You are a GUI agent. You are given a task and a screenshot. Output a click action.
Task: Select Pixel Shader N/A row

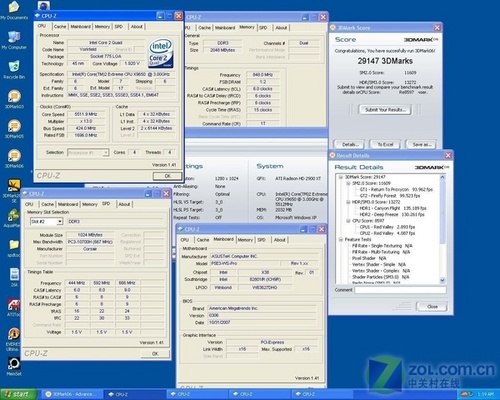(x=369, y=258)
